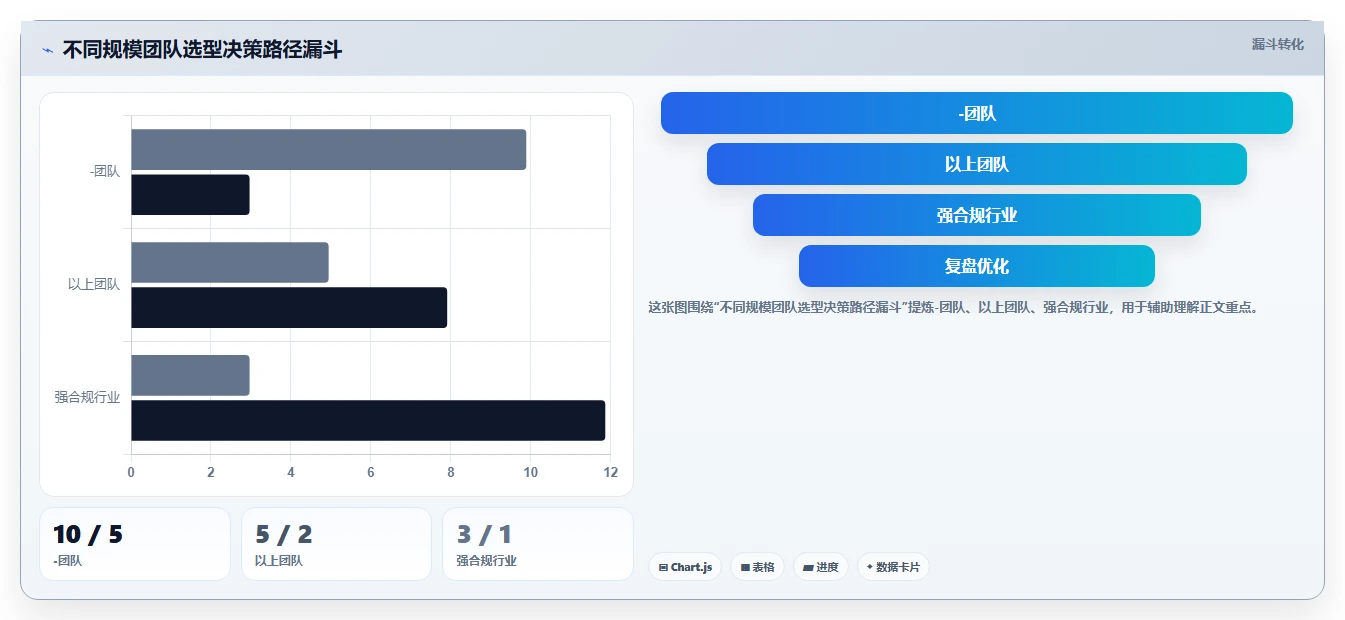
Task: Click the x-axis tick label 12
Action: tap(611, 472)
